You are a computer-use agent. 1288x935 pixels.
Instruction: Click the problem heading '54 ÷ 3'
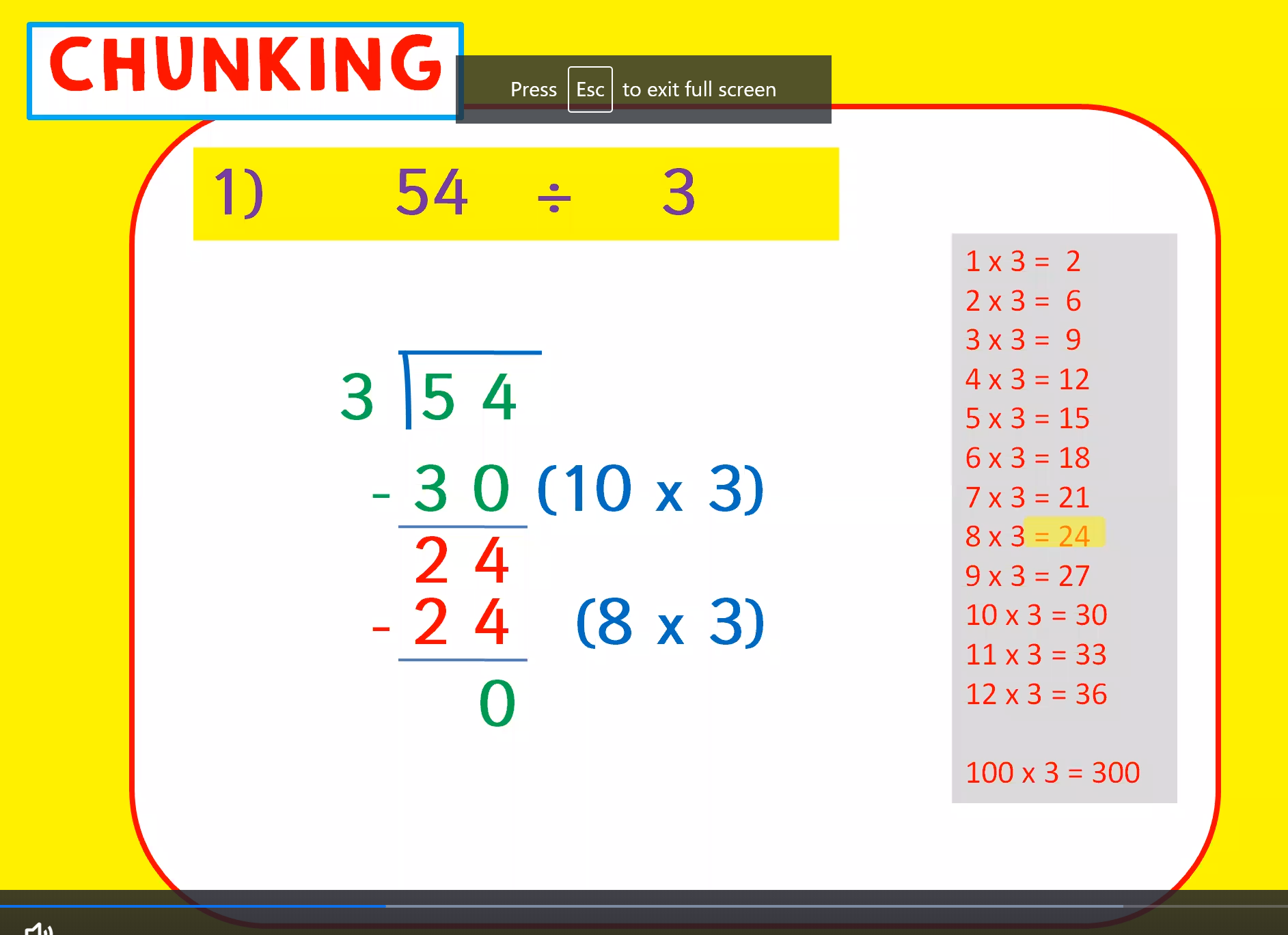[x=545, y=193]
